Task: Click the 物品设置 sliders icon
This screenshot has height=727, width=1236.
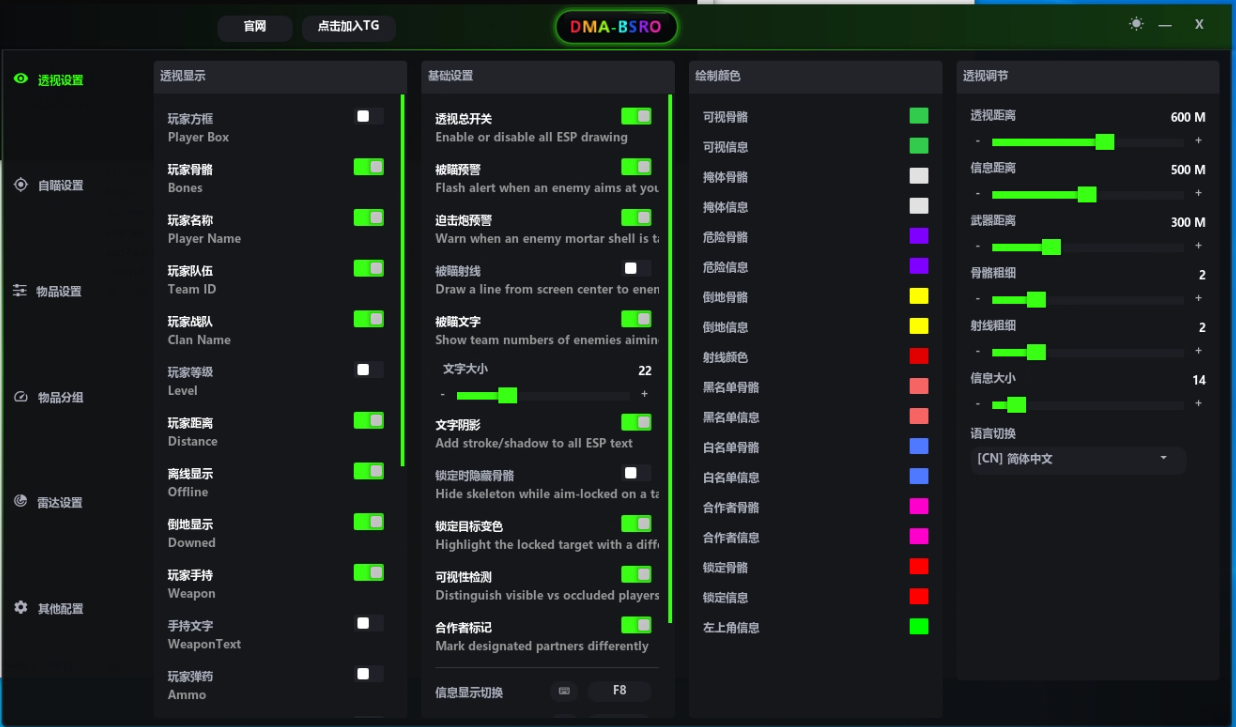Action: (20, 291)
